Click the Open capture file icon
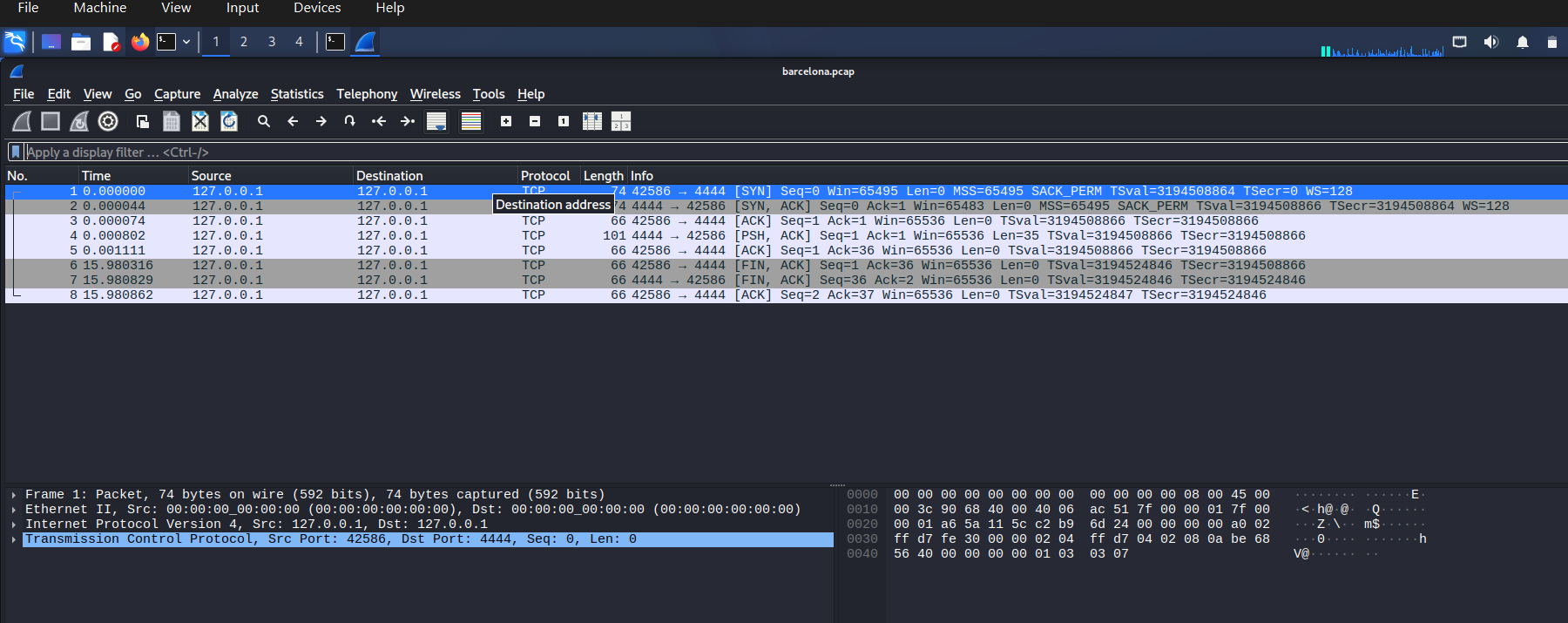 click(143, 121)
